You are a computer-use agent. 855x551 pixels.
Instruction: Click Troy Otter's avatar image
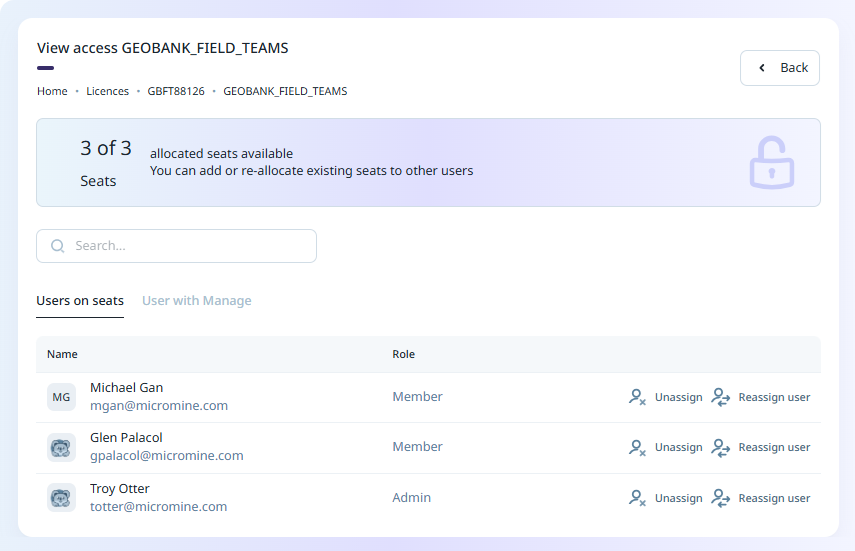(61, 498)
